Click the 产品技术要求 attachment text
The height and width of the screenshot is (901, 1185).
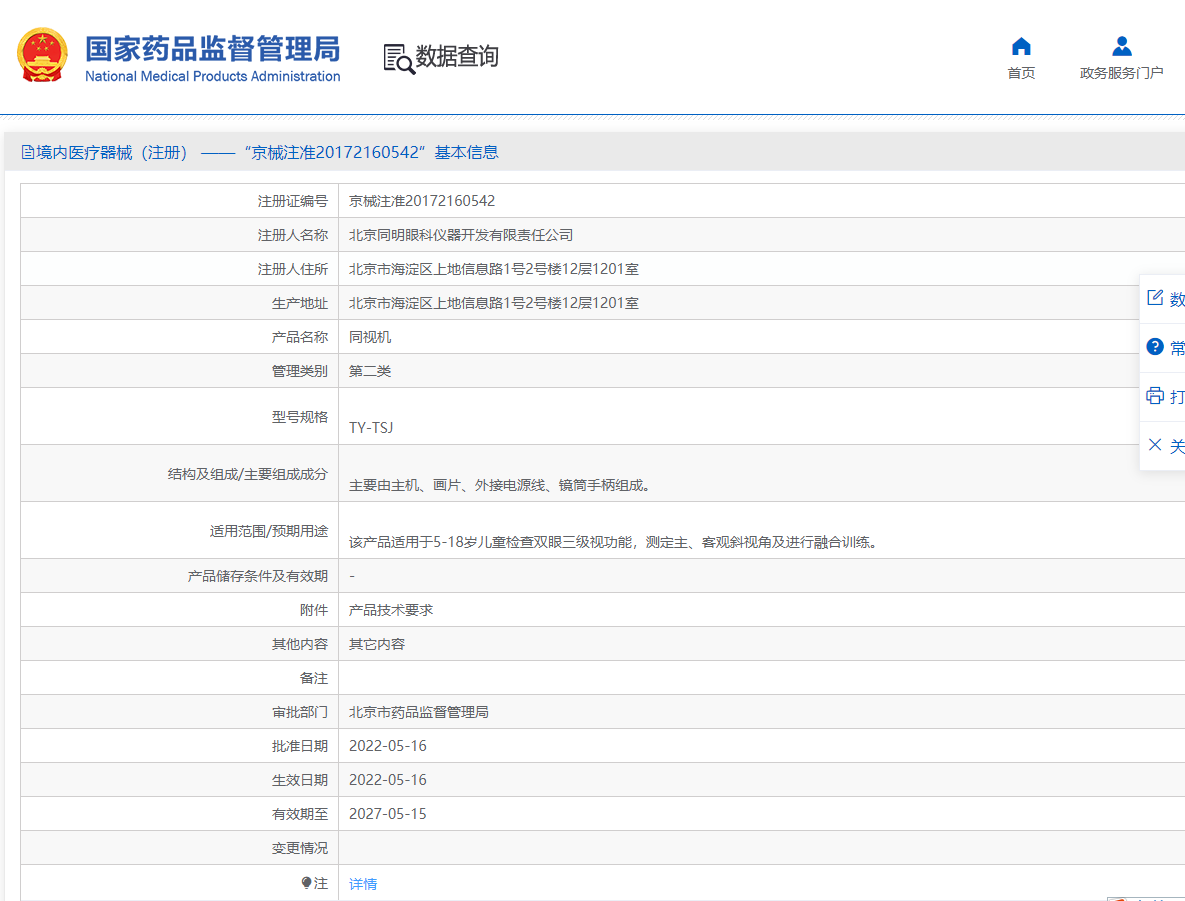[391, 610]
